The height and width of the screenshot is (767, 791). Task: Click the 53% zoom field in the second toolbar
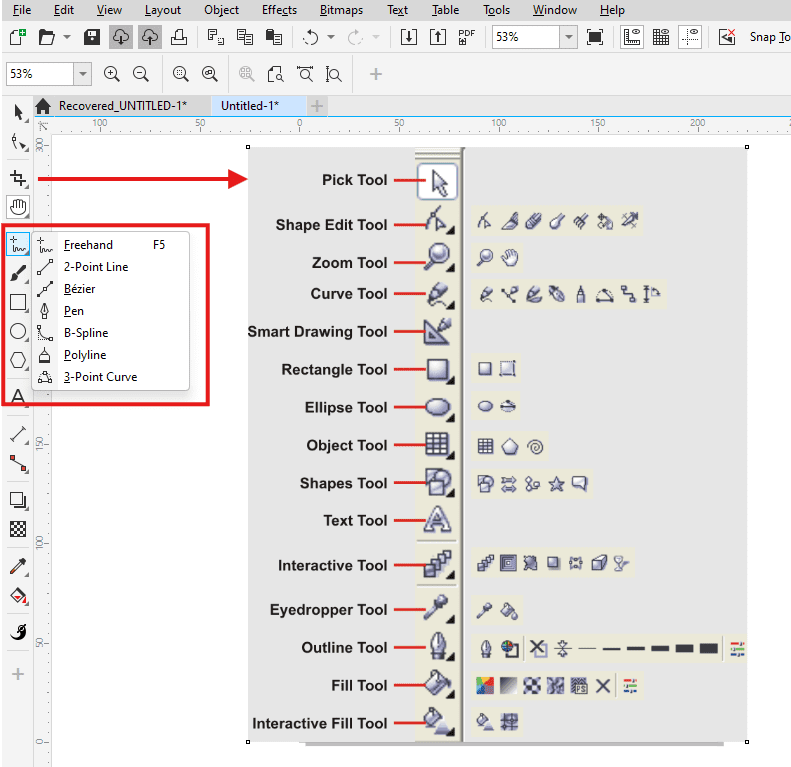tap(38, 74)
